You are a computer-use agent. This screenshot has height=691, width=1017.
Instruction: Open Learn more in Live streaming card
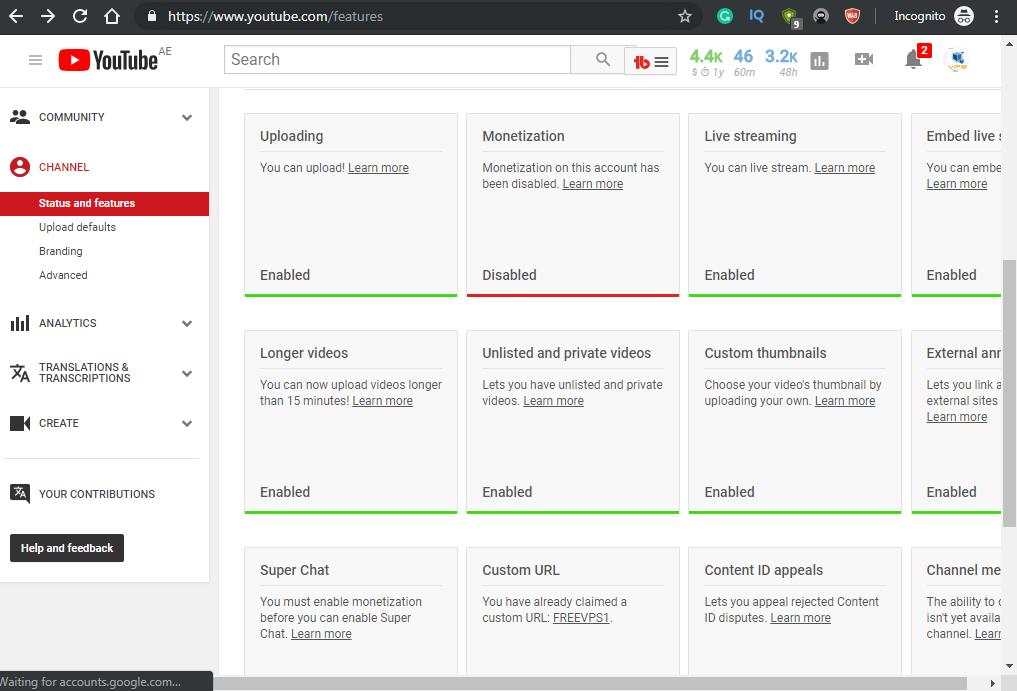tap(844, 168)
